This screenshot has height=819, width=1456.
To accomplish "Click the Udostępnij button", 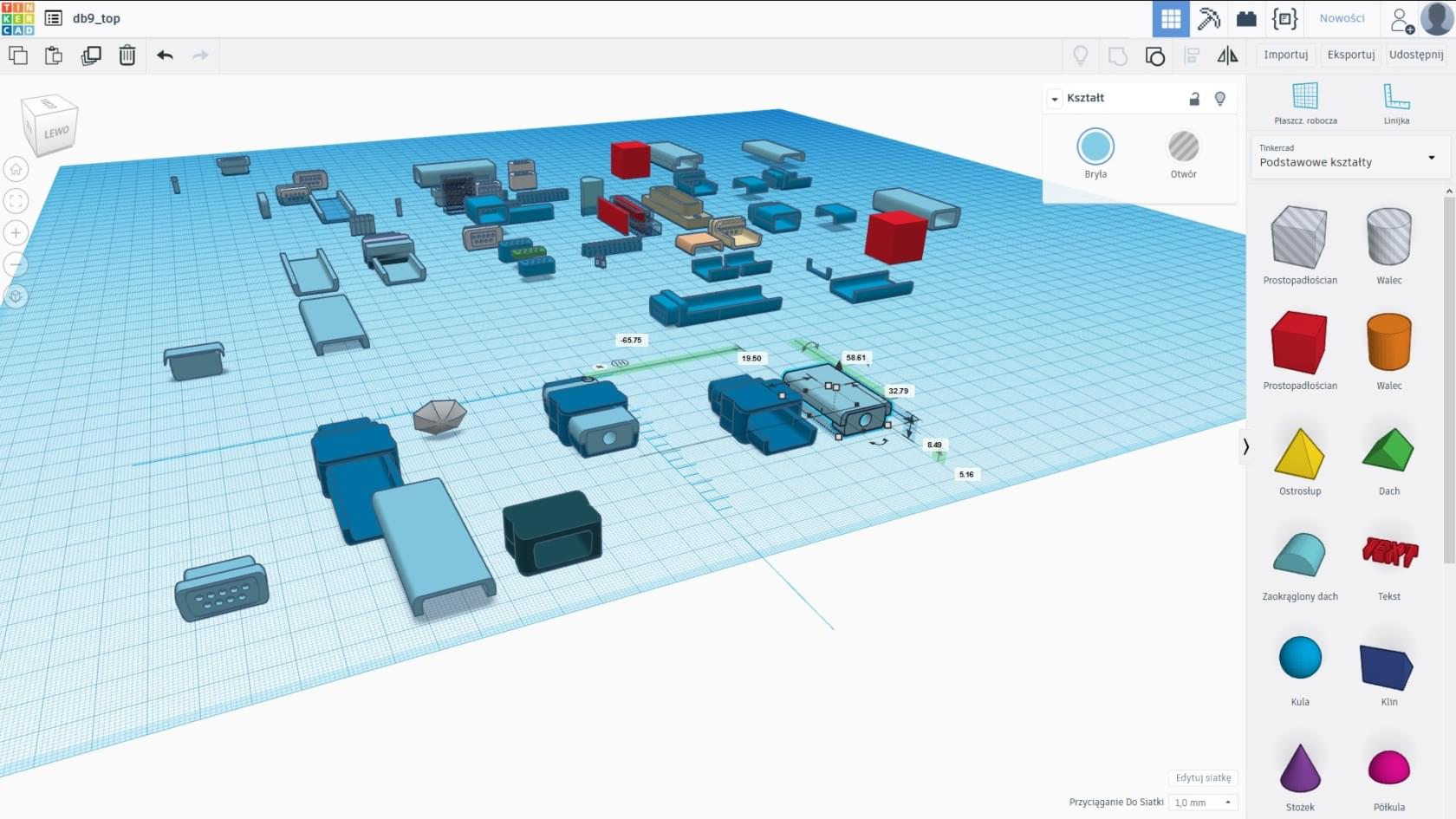I will (1416, 55).
